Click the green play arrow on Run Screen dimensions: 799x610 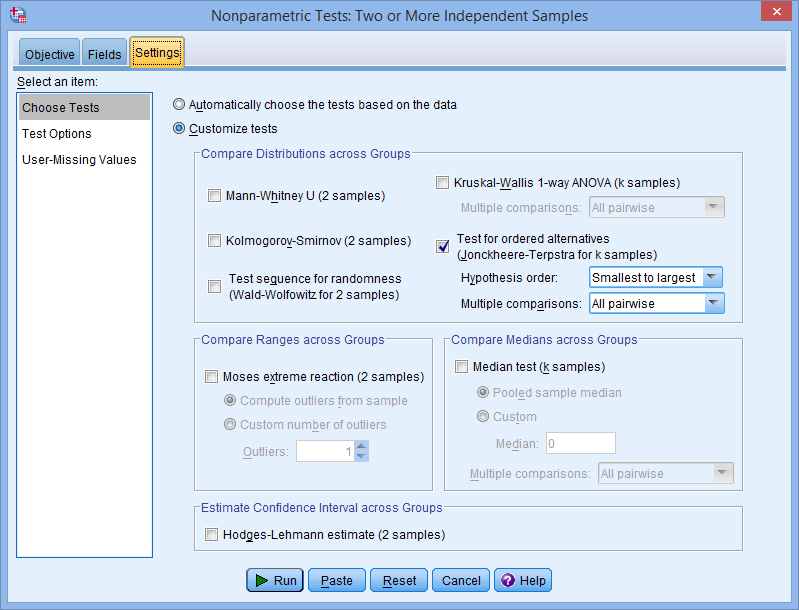point(261,580)
